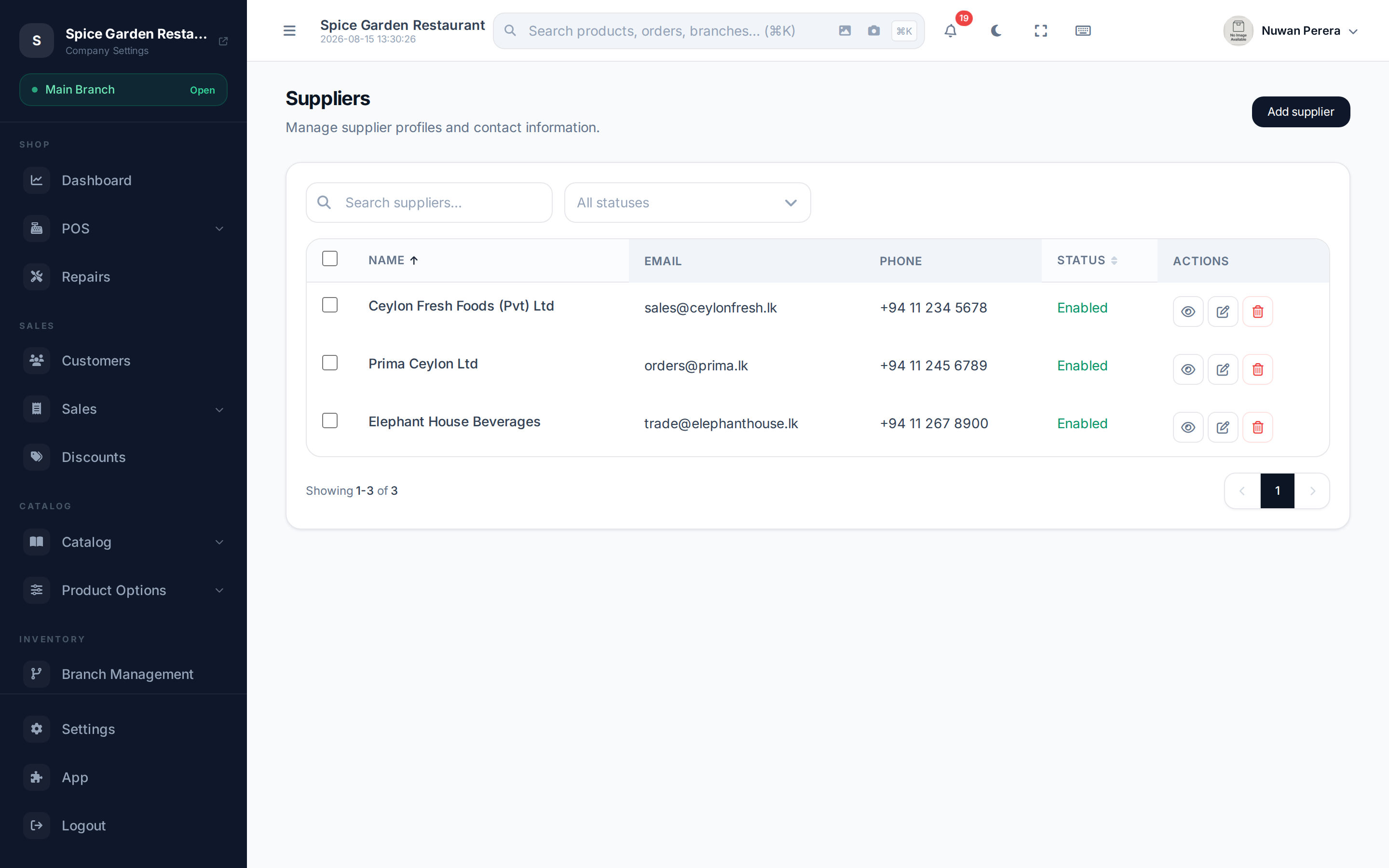Delete Ceylon Fresh Foods supplier

(1257, 312)
